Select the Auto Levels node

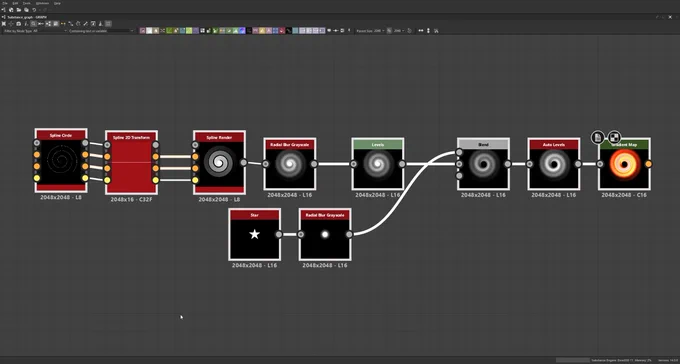(x=554, y=164)
